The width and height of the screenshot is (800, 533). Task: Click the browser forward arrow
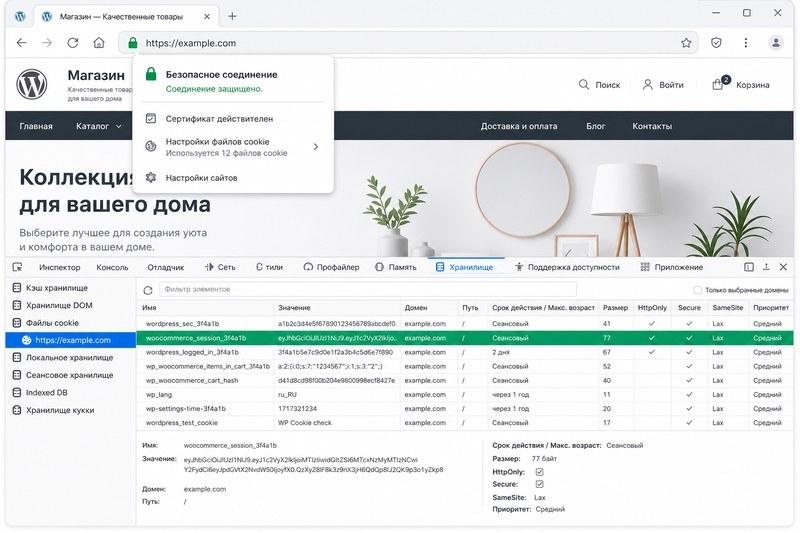click(47, 43)
